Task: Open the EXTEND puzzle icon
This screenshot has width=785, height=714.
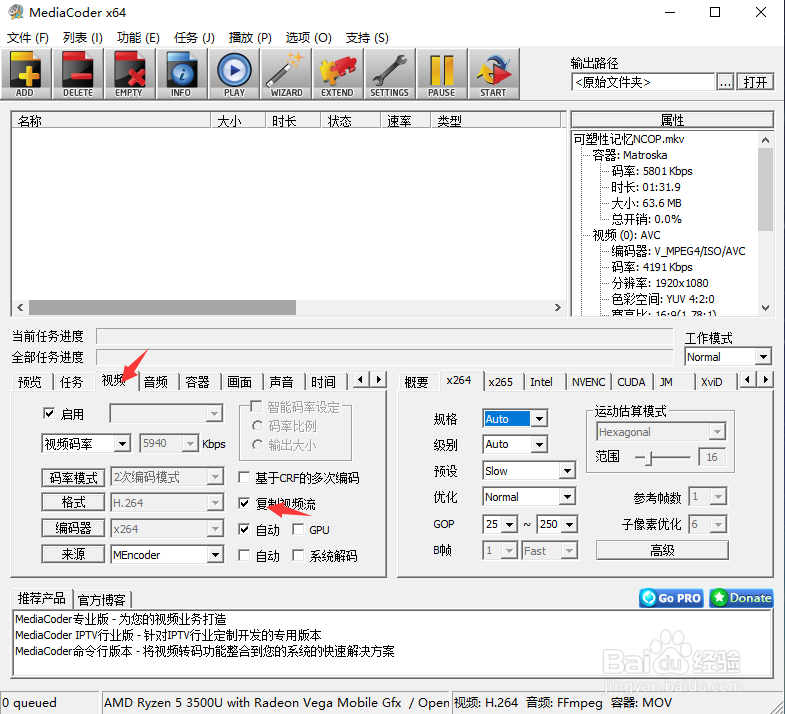Action: [338, 74]
